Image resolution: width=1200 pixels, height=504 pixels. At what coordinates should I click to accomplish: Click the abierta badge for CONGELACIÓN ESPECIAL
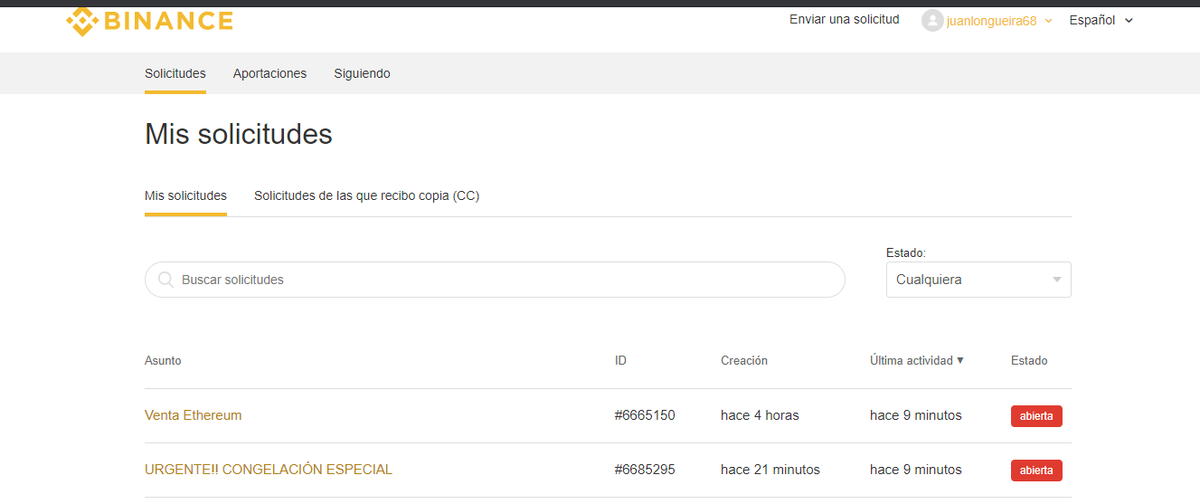1036,470
